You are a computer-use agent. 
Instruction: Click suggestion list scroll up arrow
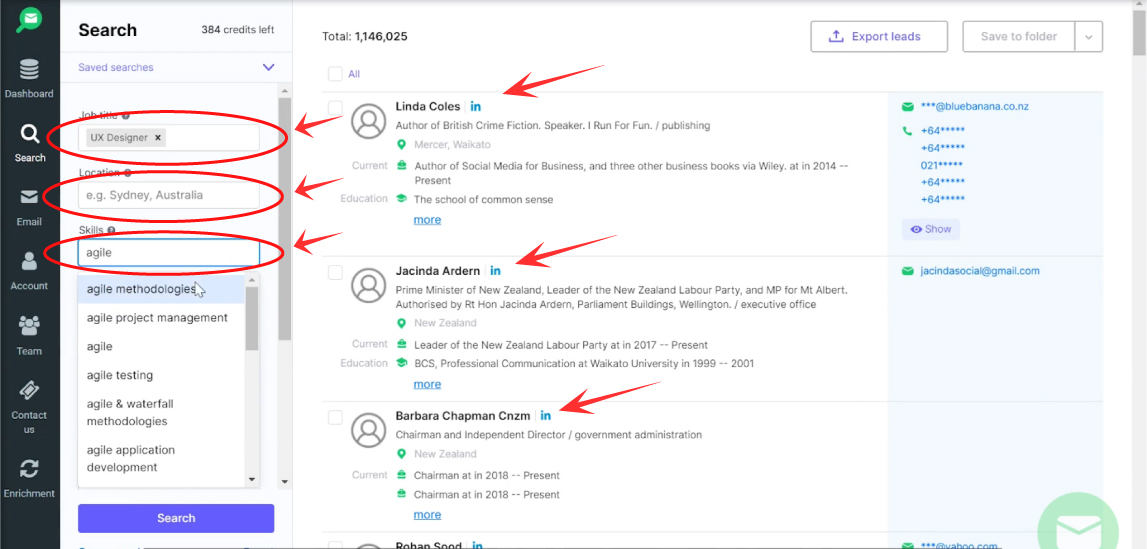252,280
